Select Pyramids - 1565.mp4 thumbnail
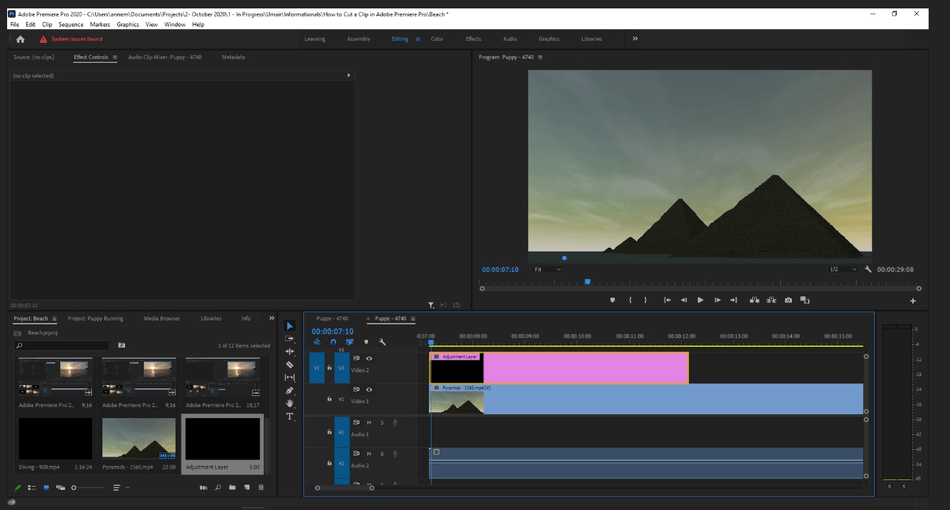 pos(139,438)
